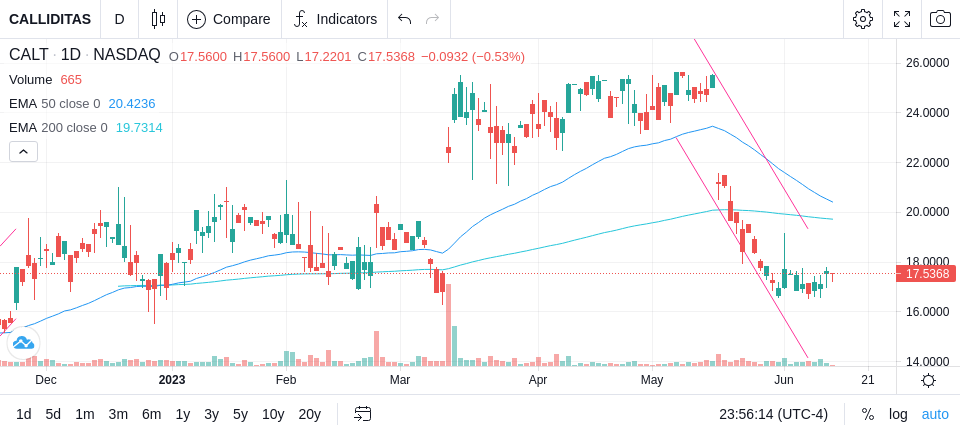Set range to 1d
Image resolution: width=960 pixels, height=433 pixels.
pos(24,414)
